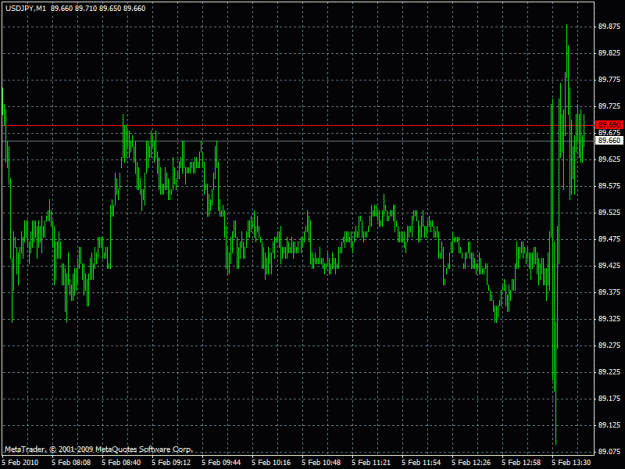Click the 89.475 price scale label

(609, 239)
